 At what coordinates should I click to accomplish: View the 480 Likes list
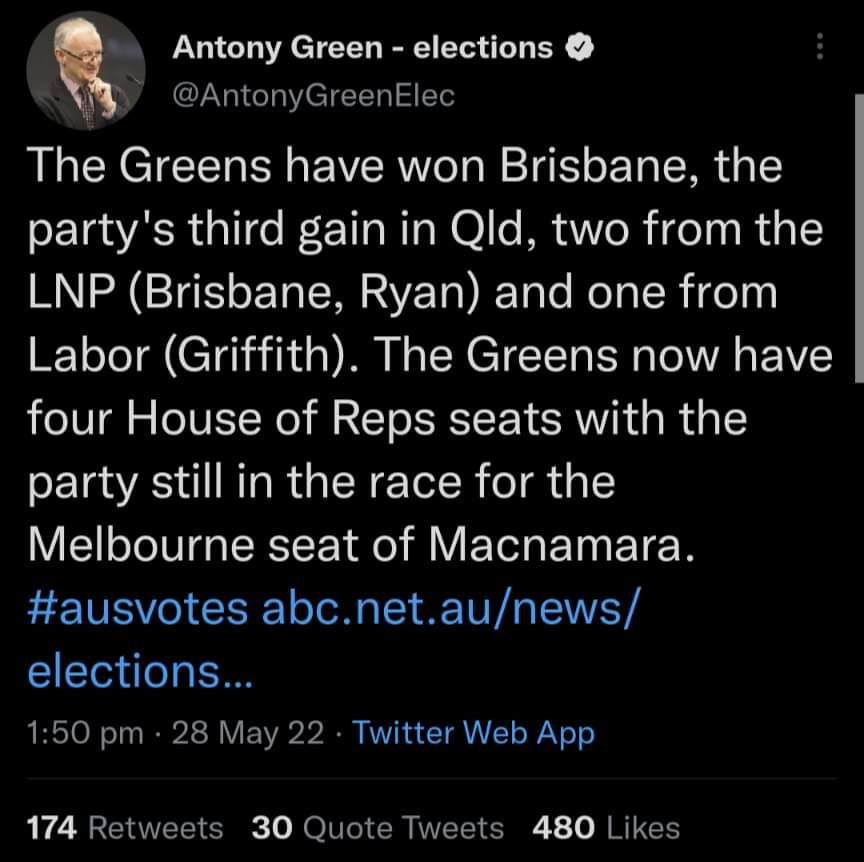click(606, 827)
